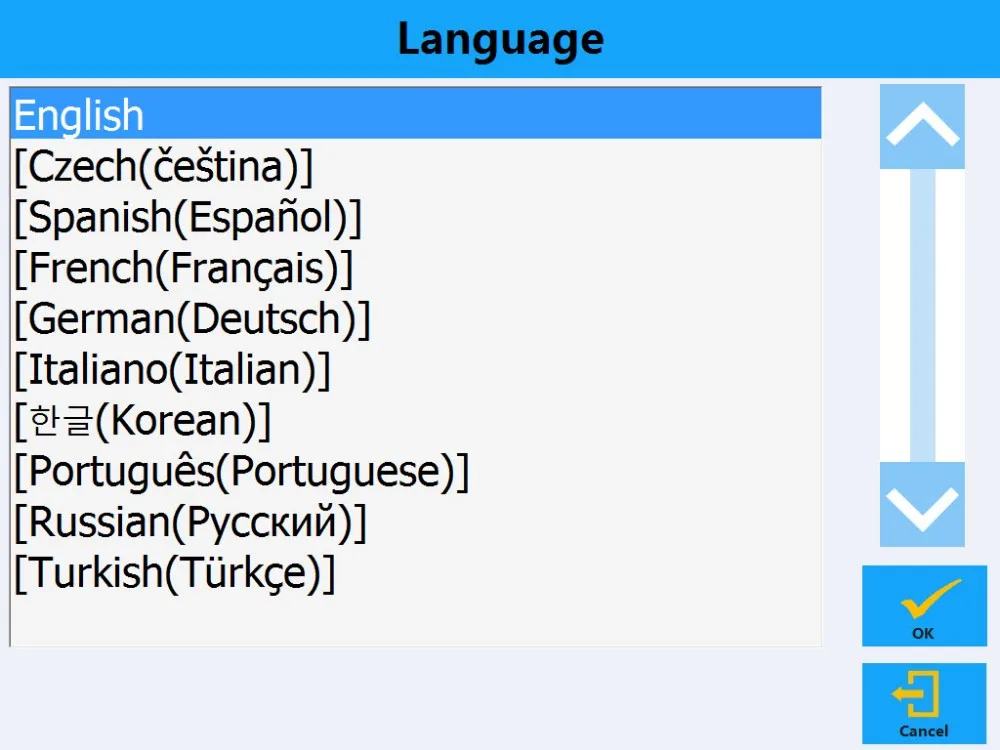The image size is (1000, 750).
Task: Pick French (Français) language option
Action: (183, 268)
